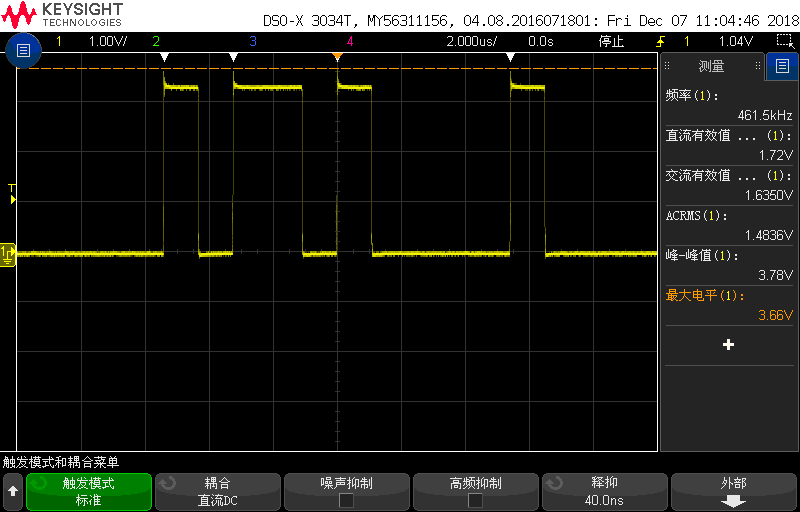
Task: Click the delay 0.0s value
Action: (x=541, y=42)
